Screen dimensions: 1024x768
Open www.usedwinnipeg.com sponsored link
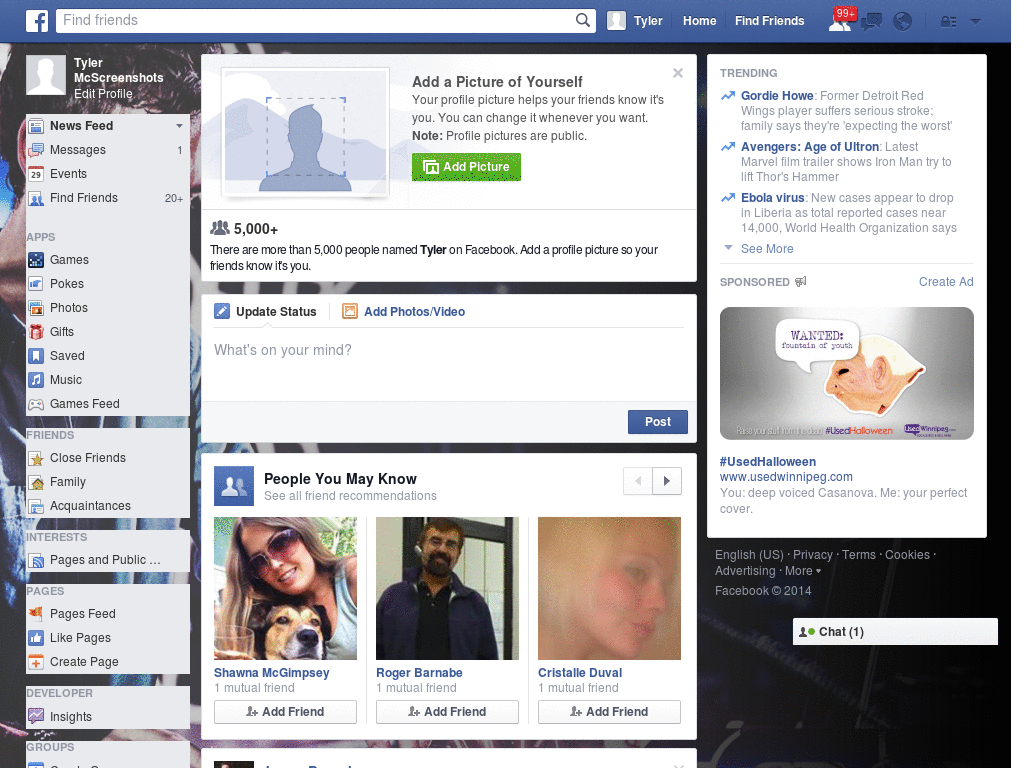point(786,477)
